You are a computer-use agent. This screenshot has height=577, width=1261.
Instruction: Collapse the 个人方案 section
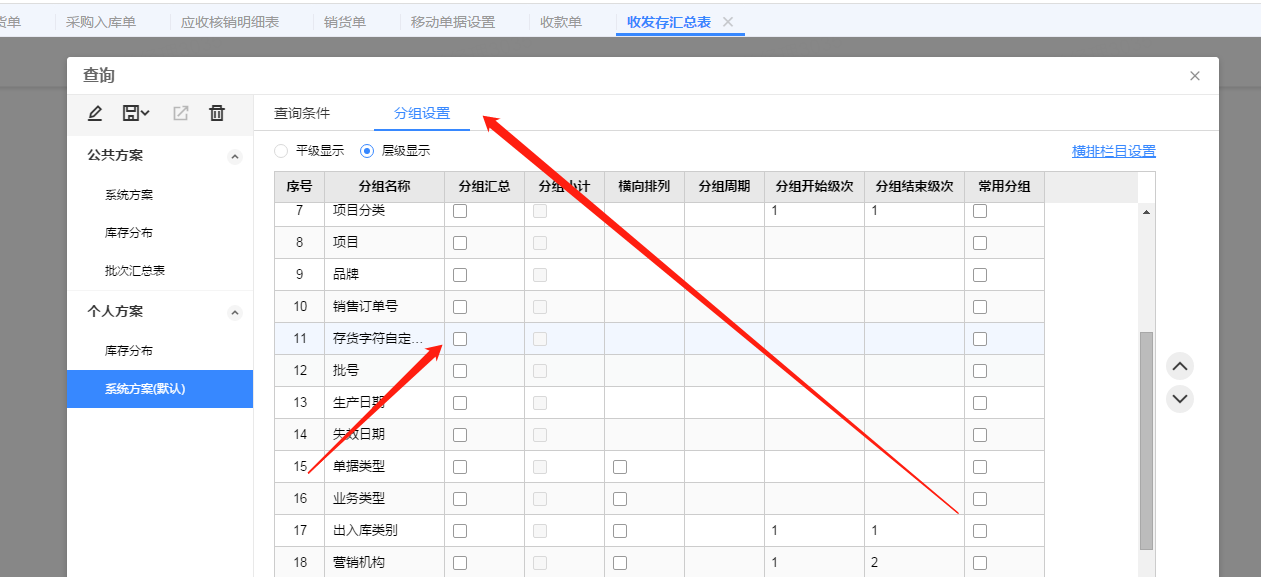235,313
